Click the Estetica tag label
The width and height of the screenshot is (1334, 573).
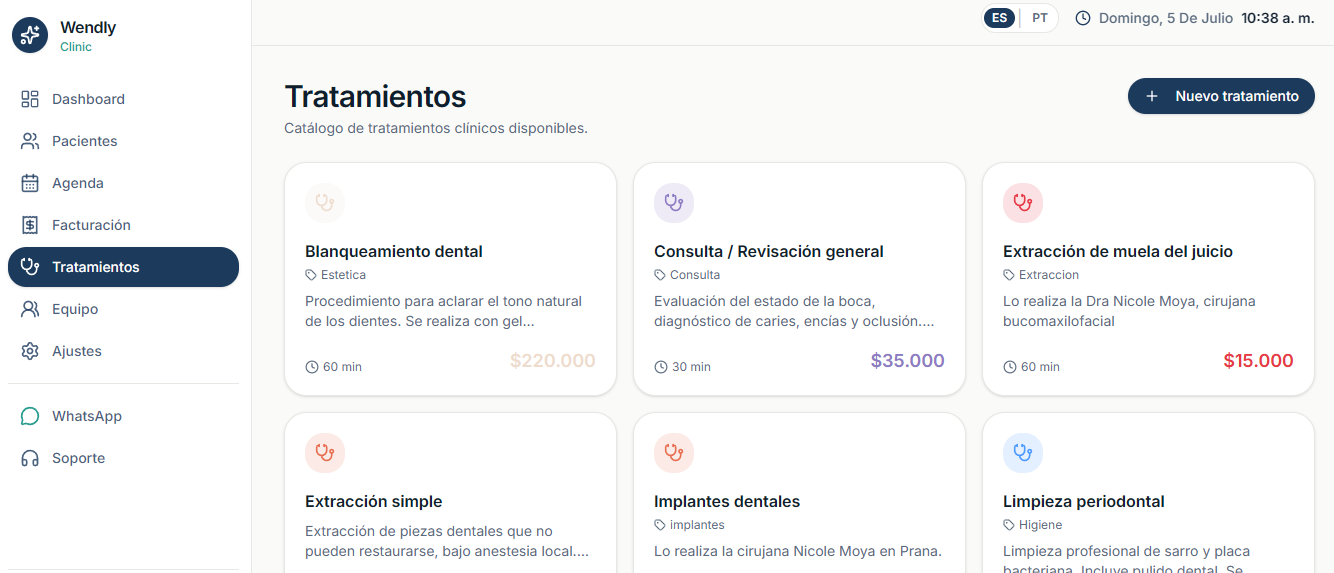coord(336,275)
